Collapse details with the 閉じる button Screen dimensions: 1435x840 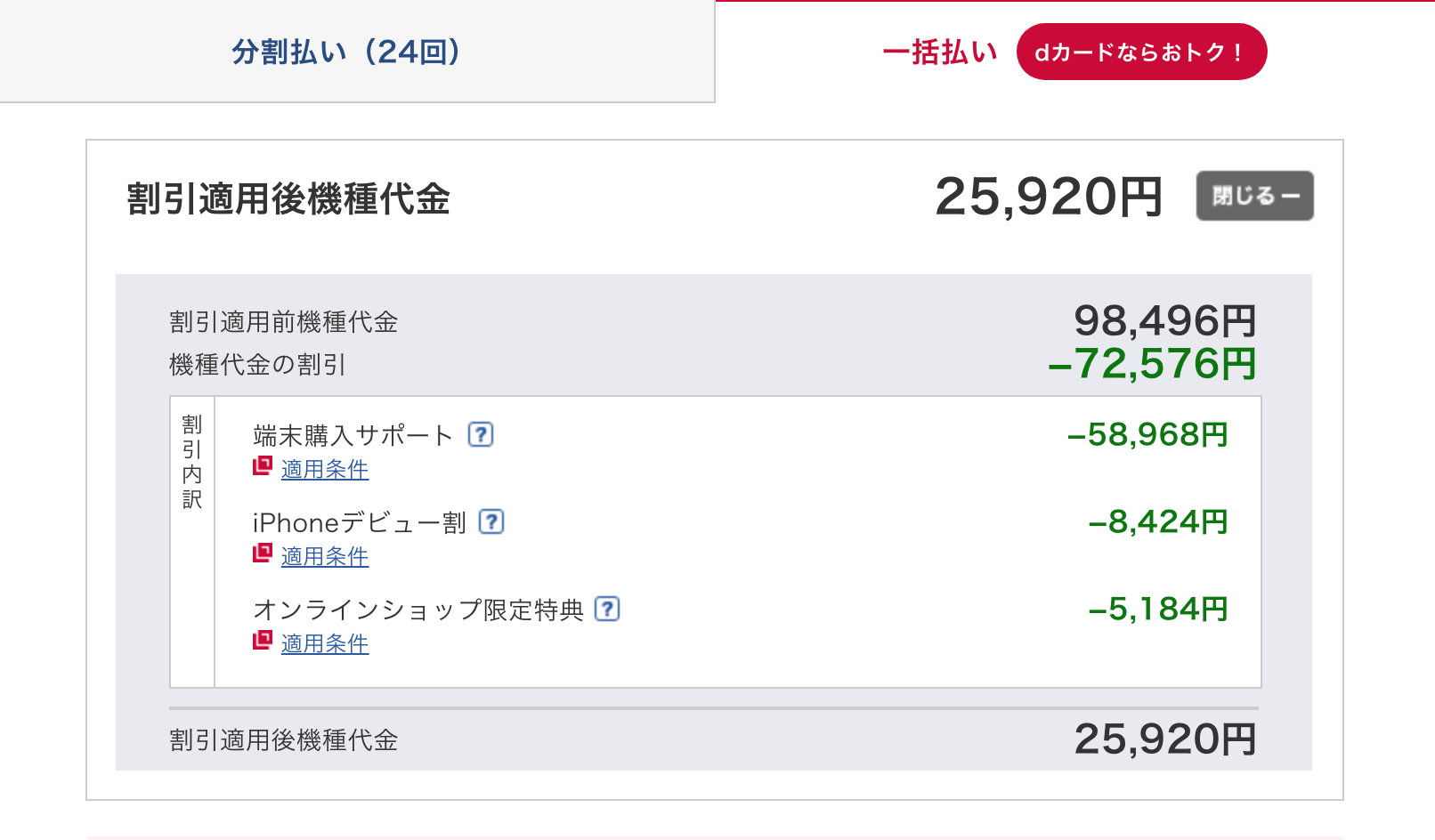1254,196
